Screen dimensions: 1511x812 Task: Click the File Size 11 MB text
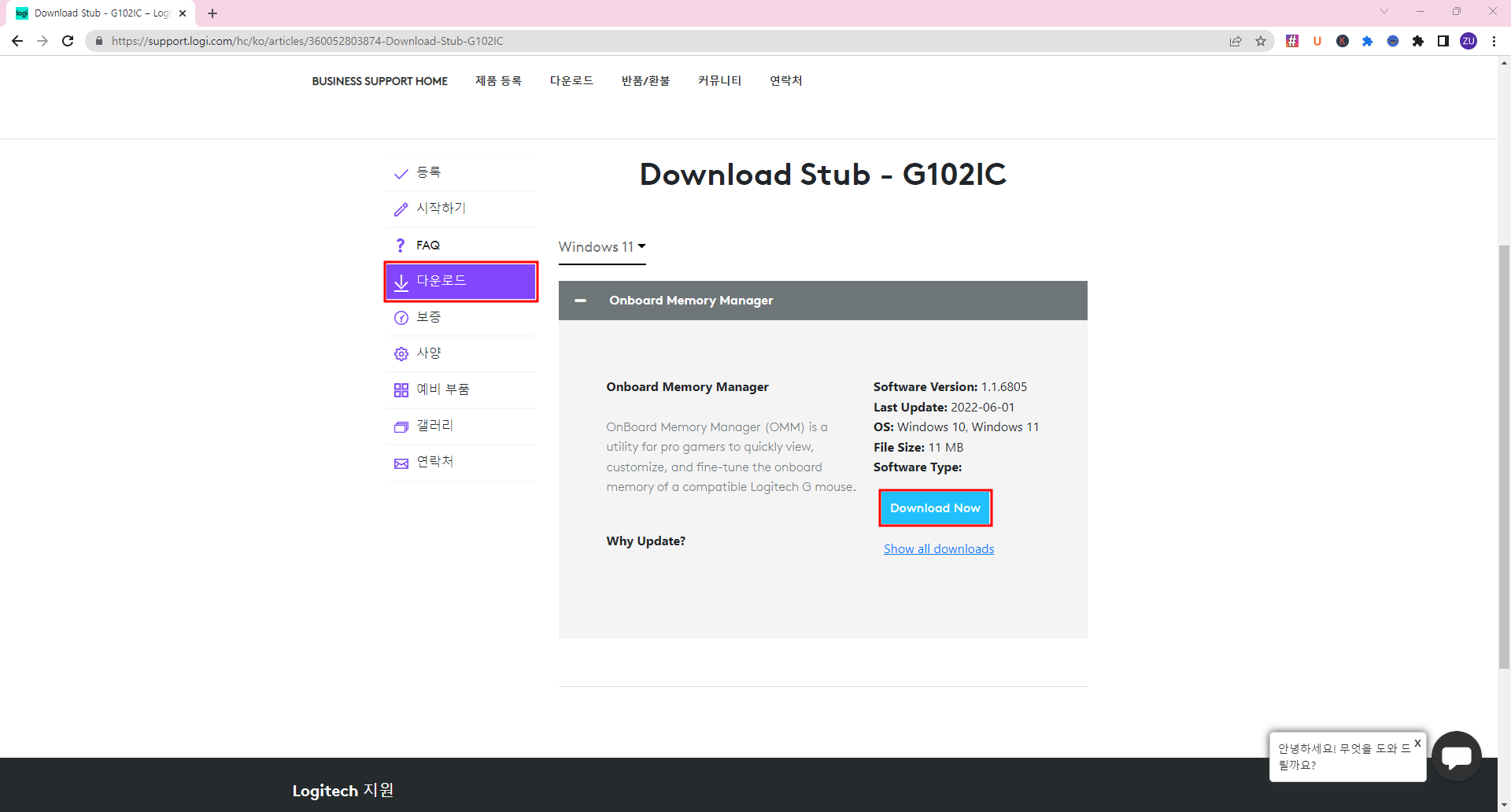pyautogui.click(x=918, y=448)
